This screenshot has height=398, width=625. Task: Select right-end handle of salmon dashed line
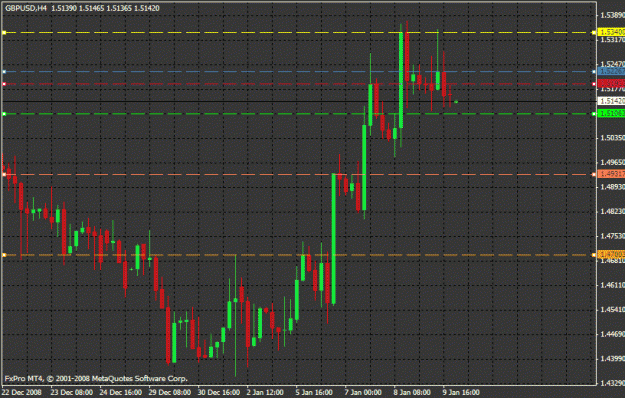[x=594, y=174]
